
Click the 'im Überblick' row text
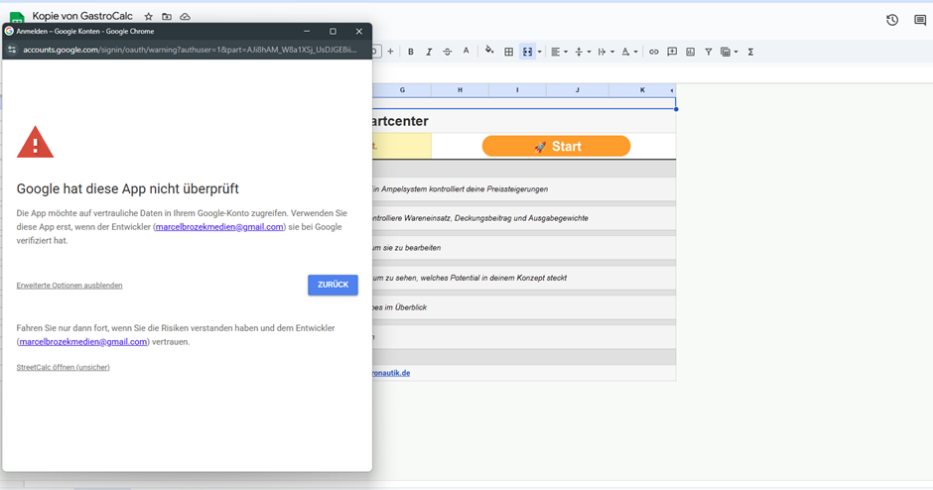(399, 307)
